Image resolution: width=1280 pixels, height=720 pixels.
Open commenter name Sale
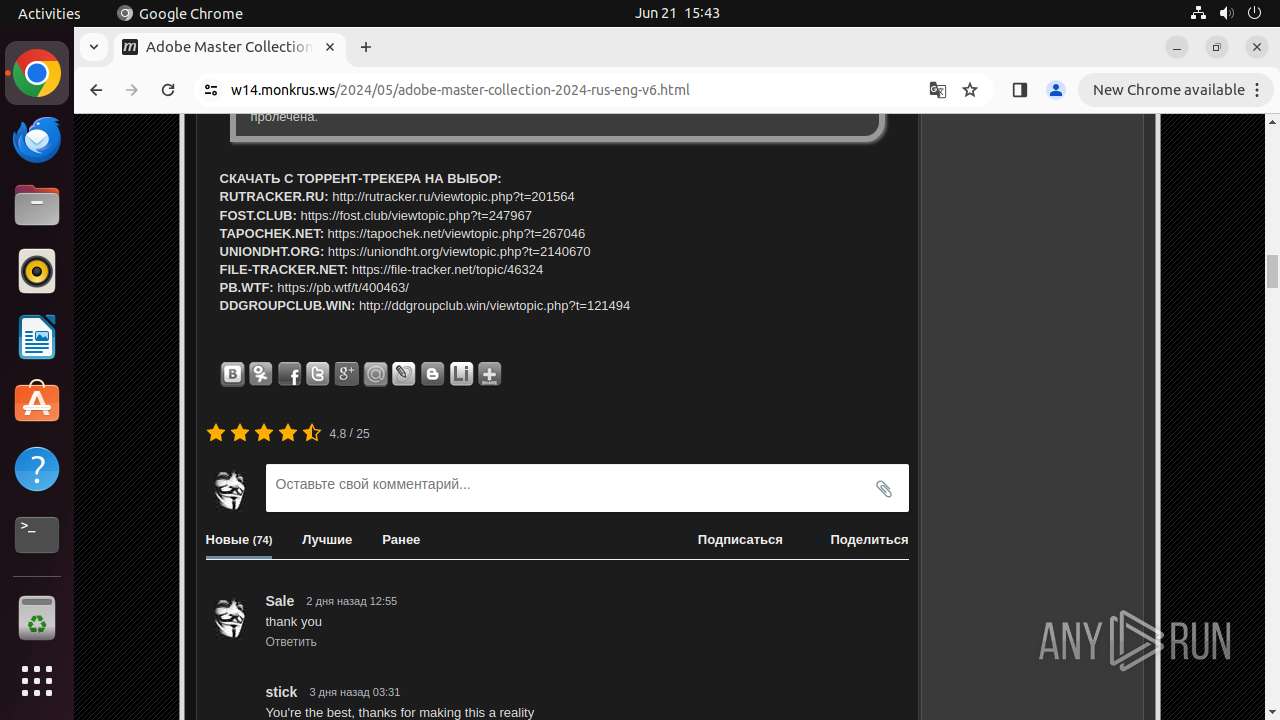(280, 601)
